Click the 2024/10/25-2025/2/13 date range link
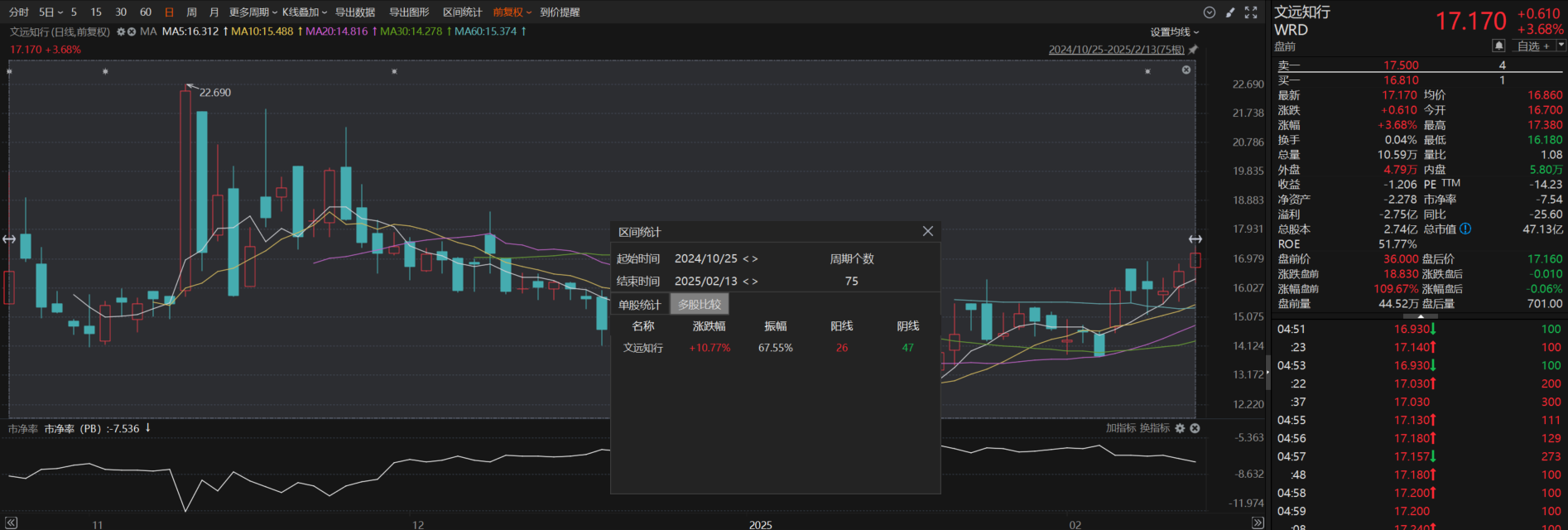This screenshot has height=530, width=1568. [x=1116, y=50]
